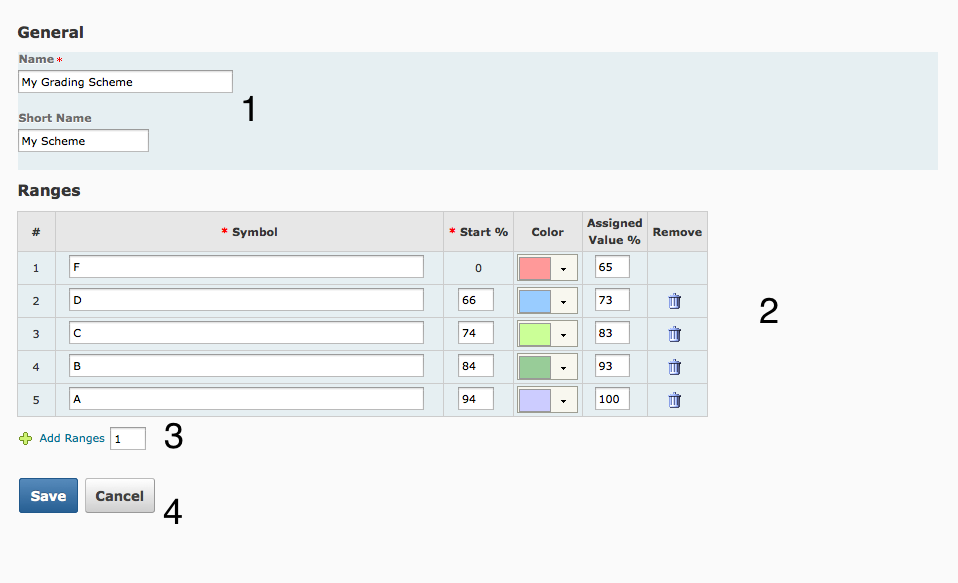Image resolution: width=958 pixels, height=583 pixels.
Task: Click the Add Ranges quantity box
Action: pos(128,439)
